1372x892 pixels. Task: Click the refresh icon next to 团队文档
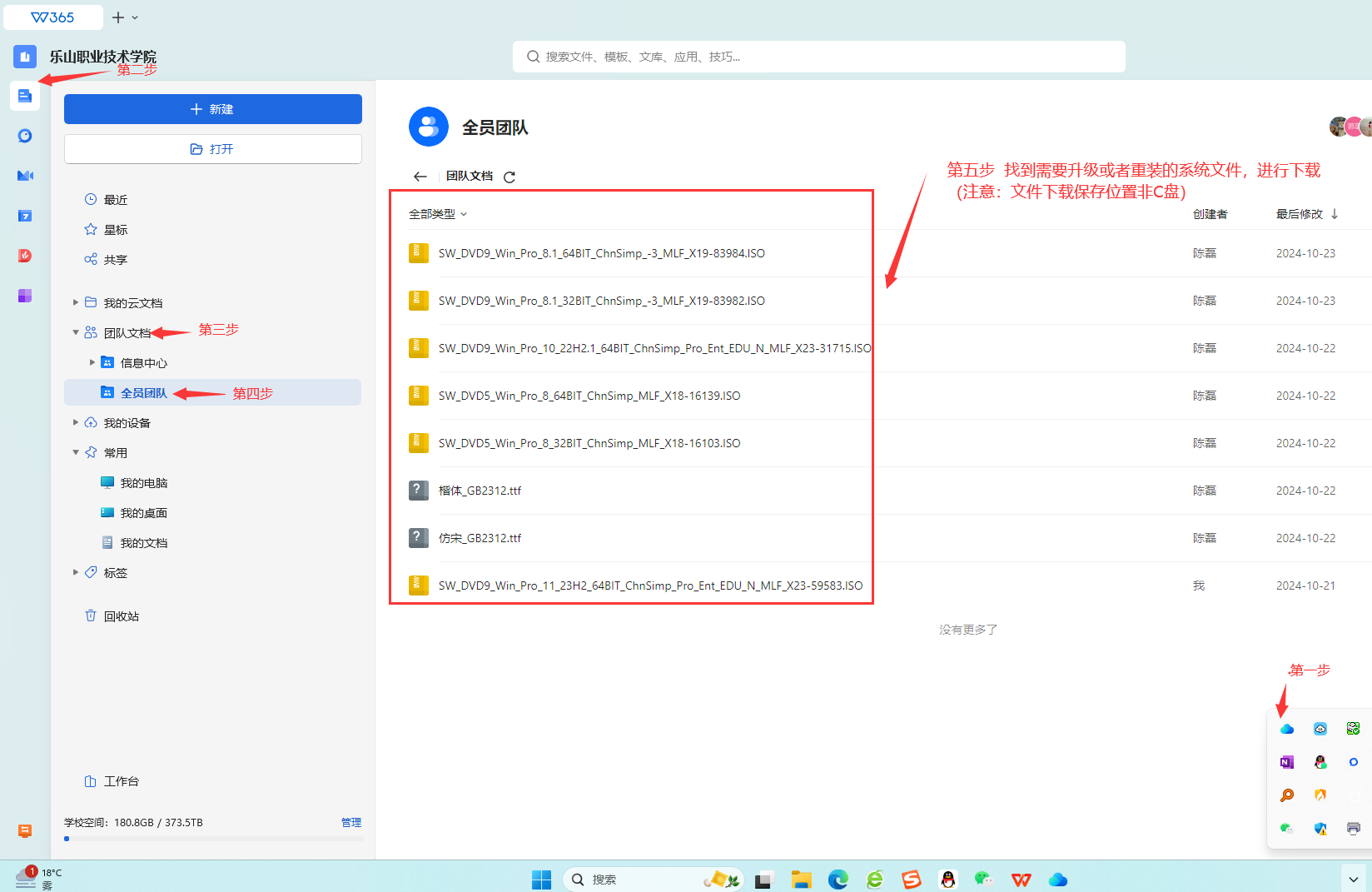(x=510, y=177)
